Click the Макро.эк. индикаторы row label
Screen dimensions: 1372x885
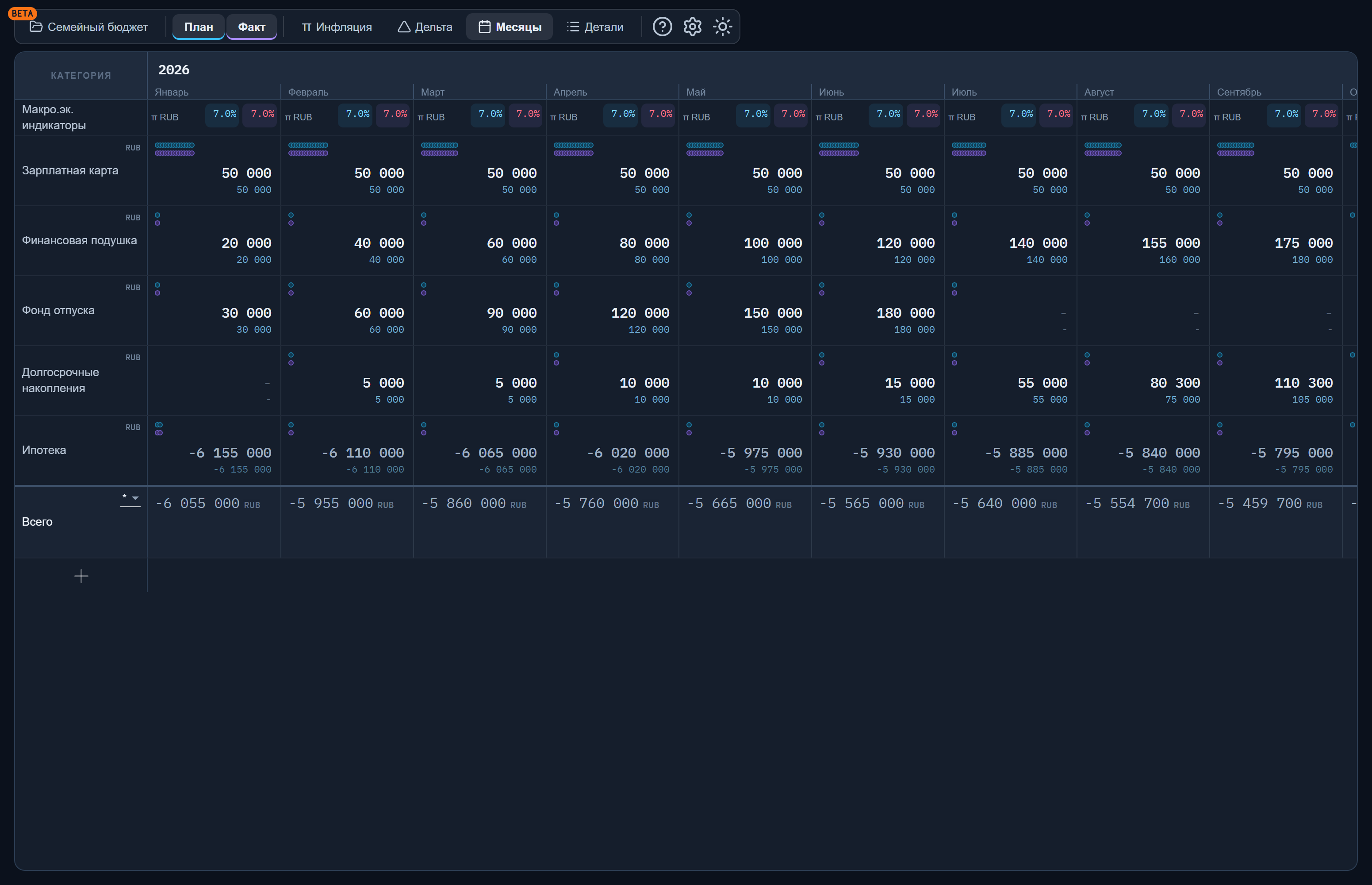pyautogui.click(x=54, y=117)
